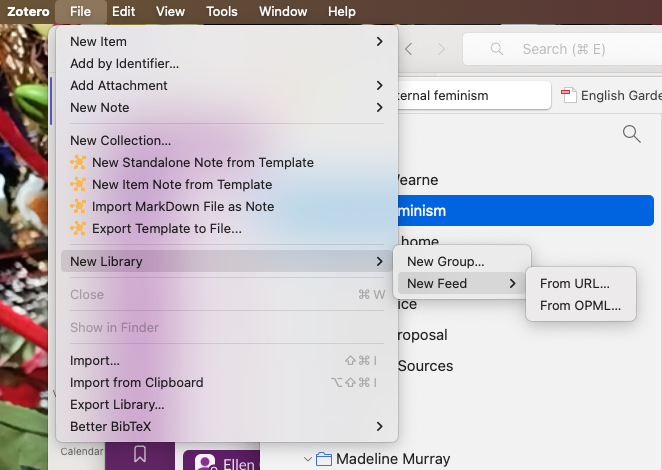Viewport: 662px width, 470px height.
Task: Switch to the English Garde tab
Action: point(610,95)
